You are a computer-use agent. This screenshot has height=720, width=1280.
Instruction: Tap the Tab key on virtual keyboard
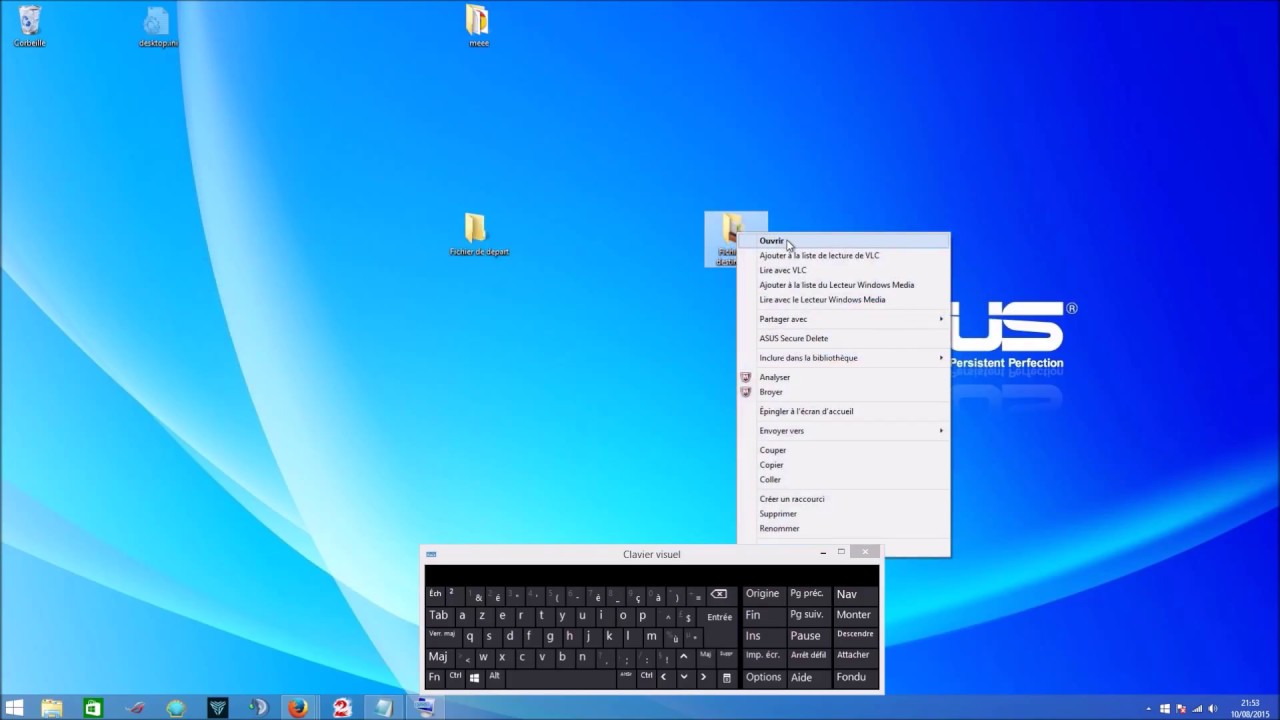pyautogui.click(x=439, y=615)
